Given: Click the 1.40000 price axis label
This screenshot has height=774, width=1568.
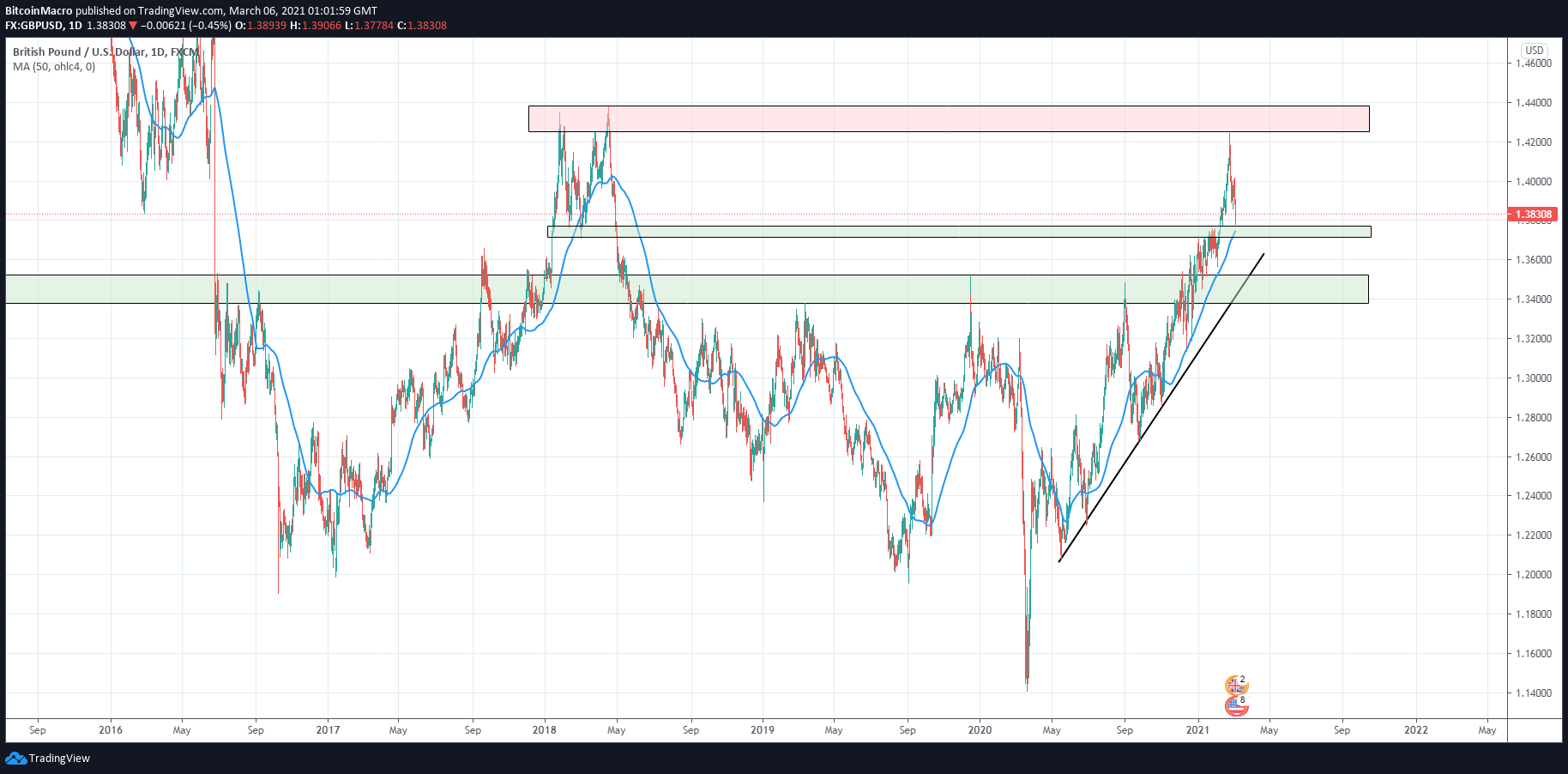Looking at the screenshot, I should [x=1534, y=182].
